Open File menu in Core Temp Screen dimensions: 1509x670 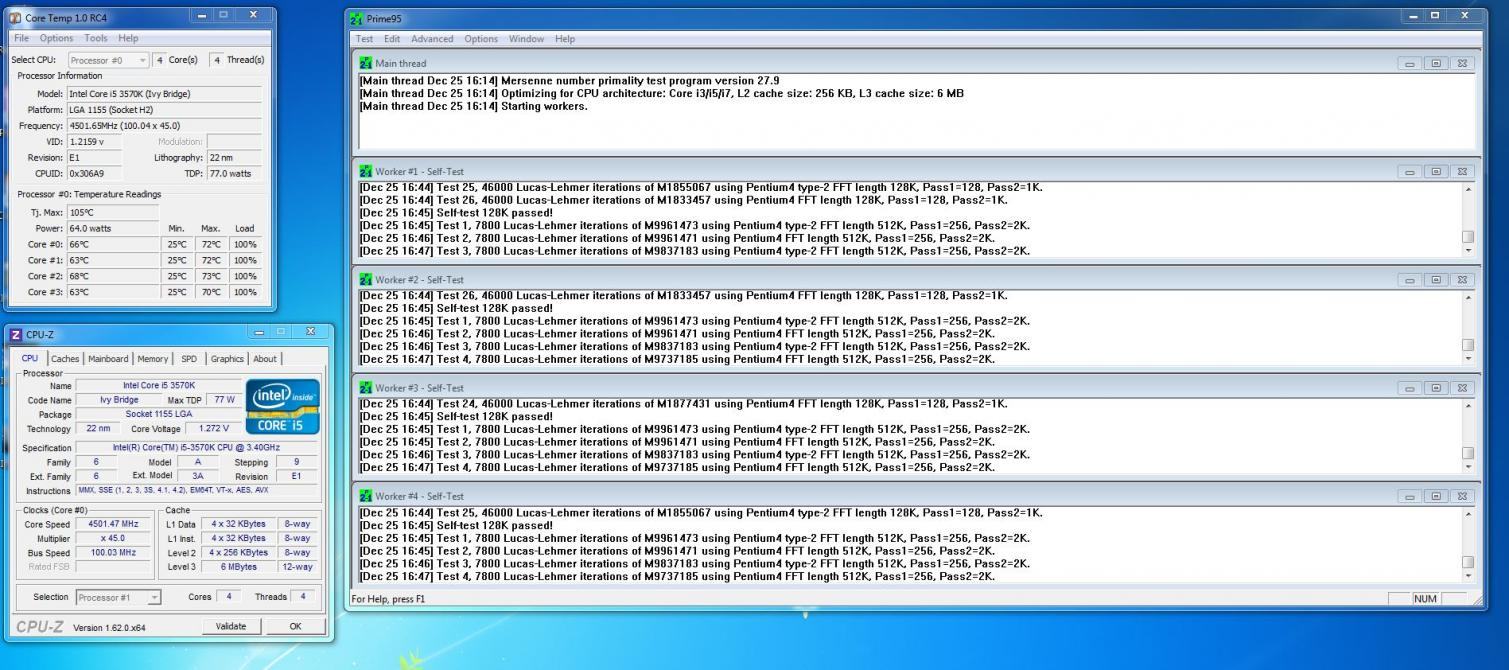coord(21,38)
